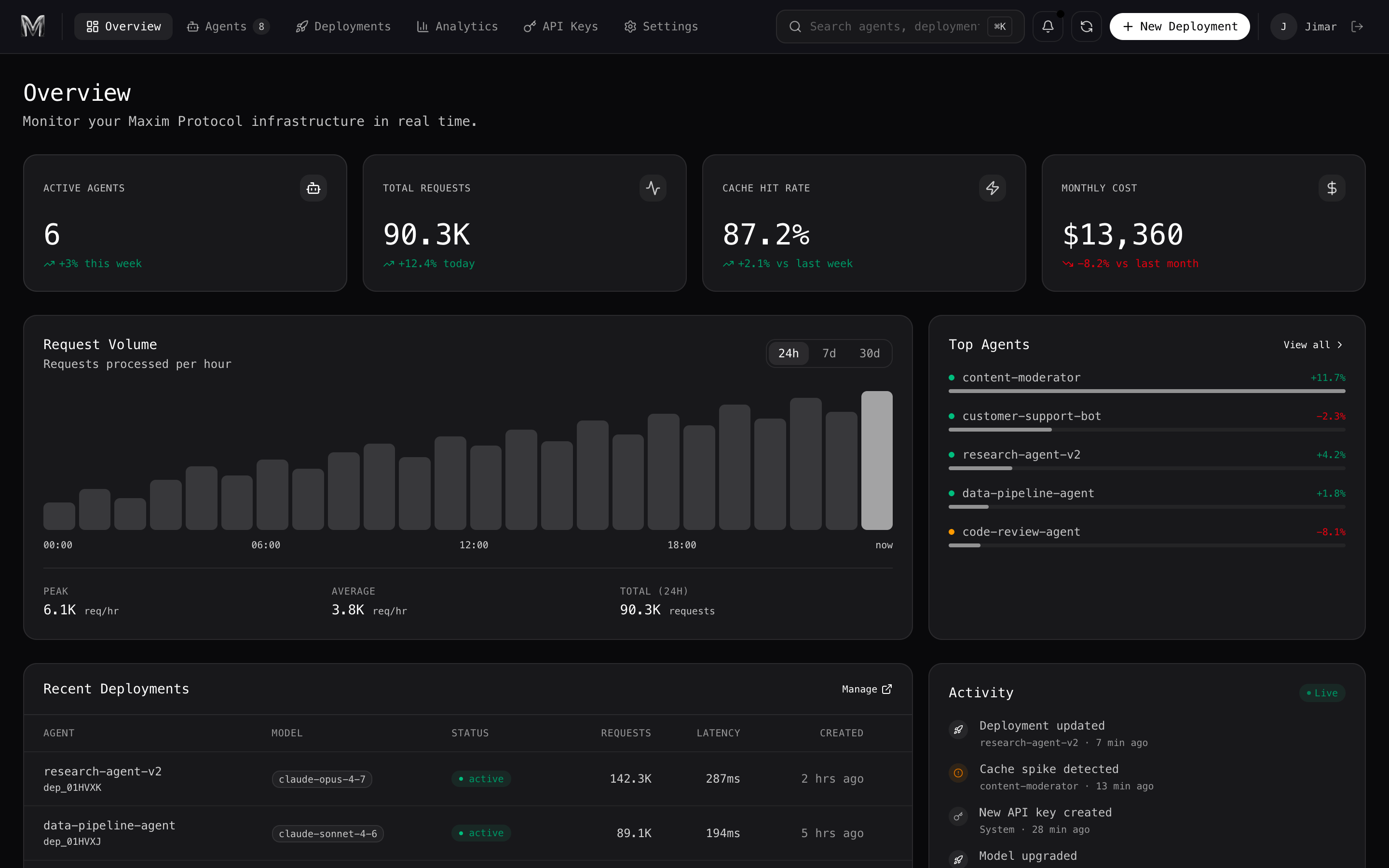Click the claude-opus-4-7 model tag

click(x=322, y=779)
